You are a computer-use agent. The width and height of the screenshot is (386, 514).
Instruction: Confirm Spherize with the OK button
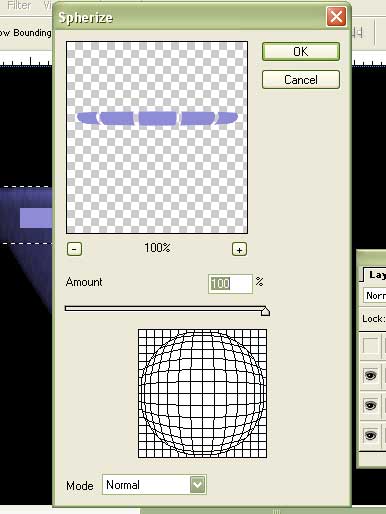coord(301,51)
